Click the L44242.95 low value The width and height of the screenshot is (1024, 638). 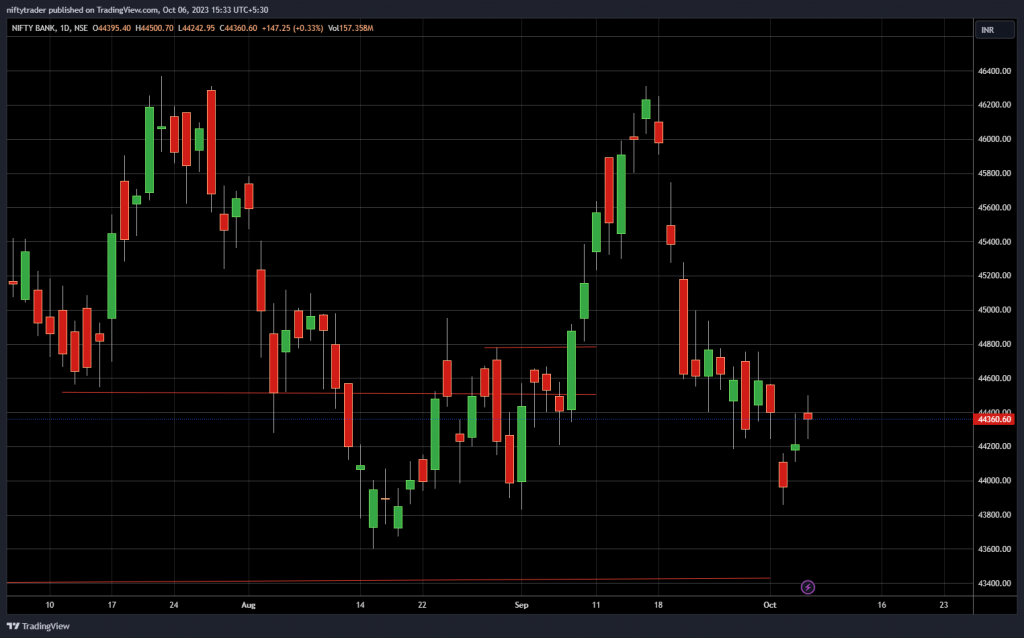pyautogui.click(x=196, y=28)
